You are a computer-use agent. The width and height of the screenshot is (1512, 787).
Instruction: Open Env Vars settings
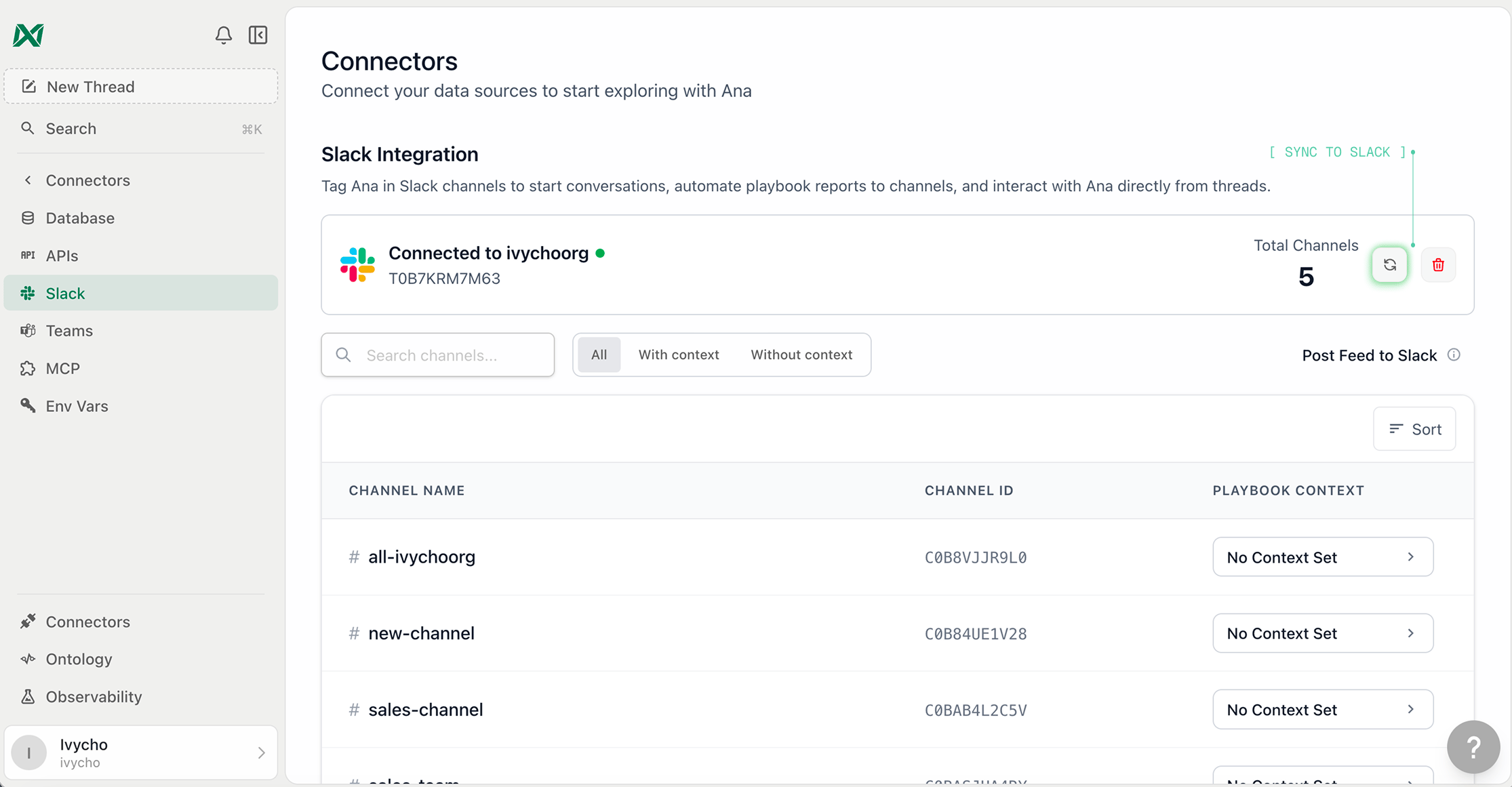(141, 406)
